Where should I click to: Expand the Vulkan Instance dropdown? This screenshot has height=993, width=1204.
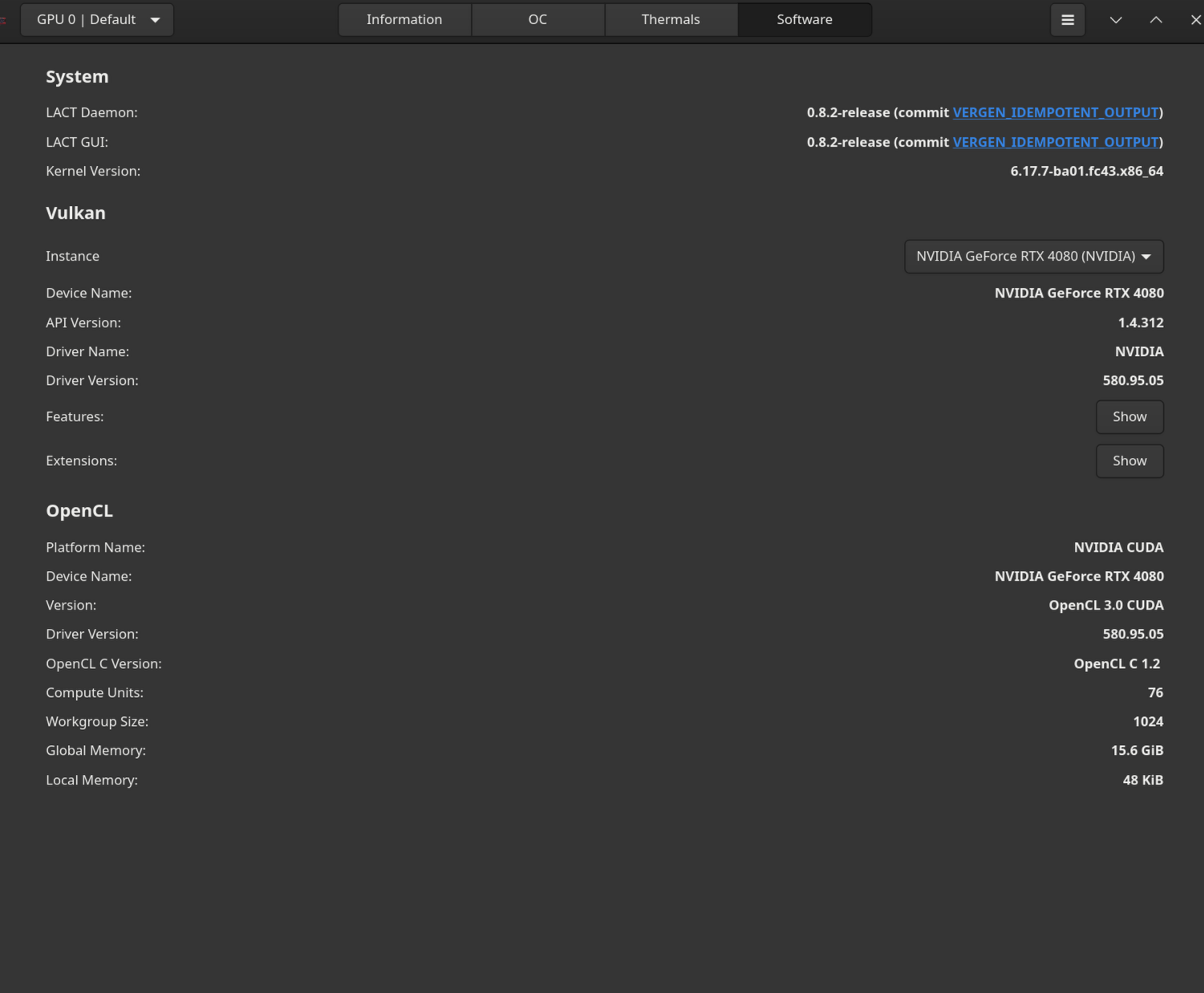click(1034, 257)
